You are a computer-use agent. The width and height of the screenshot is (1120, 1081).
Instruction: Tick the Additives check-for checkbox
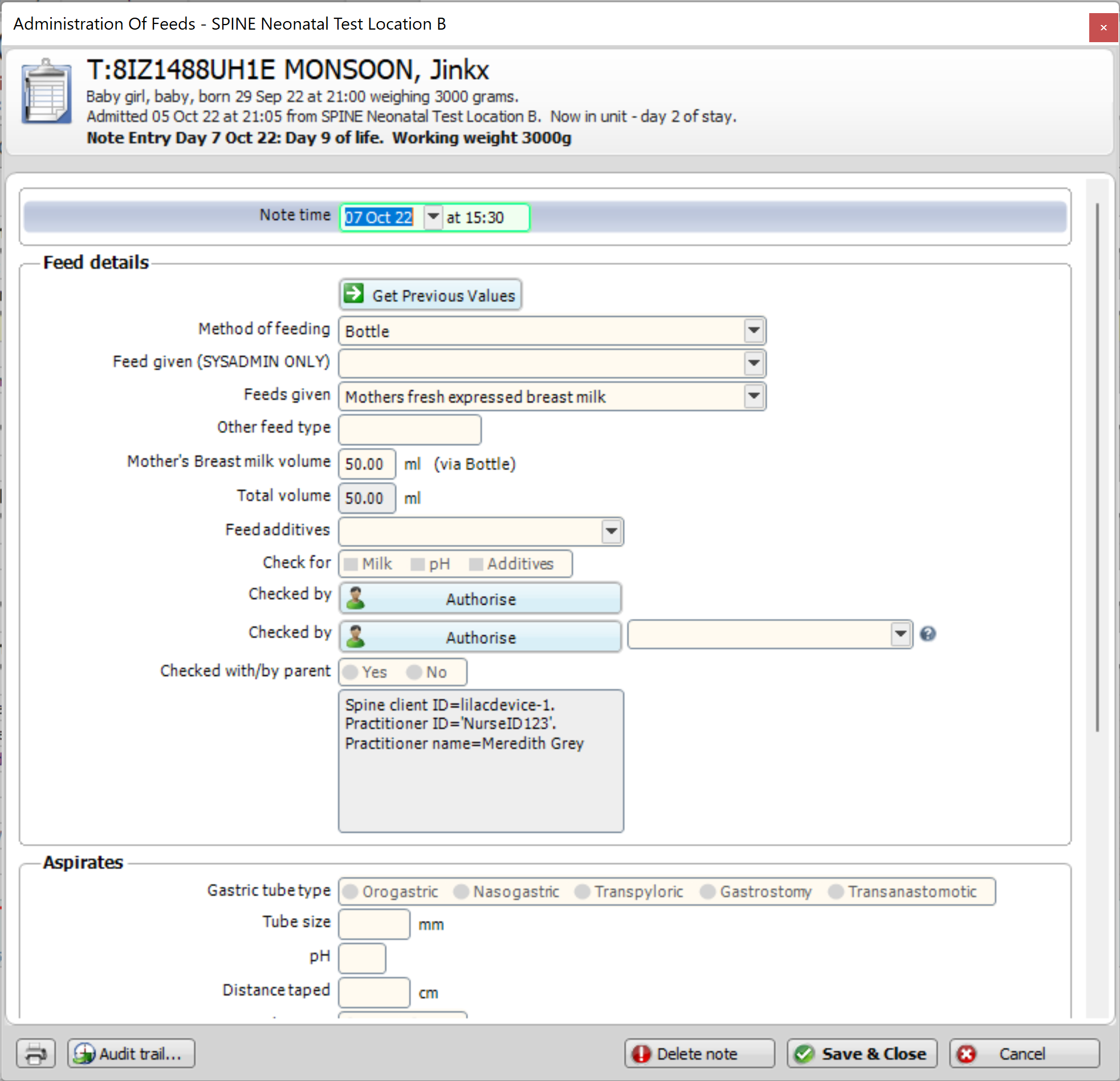pos(475,564)
